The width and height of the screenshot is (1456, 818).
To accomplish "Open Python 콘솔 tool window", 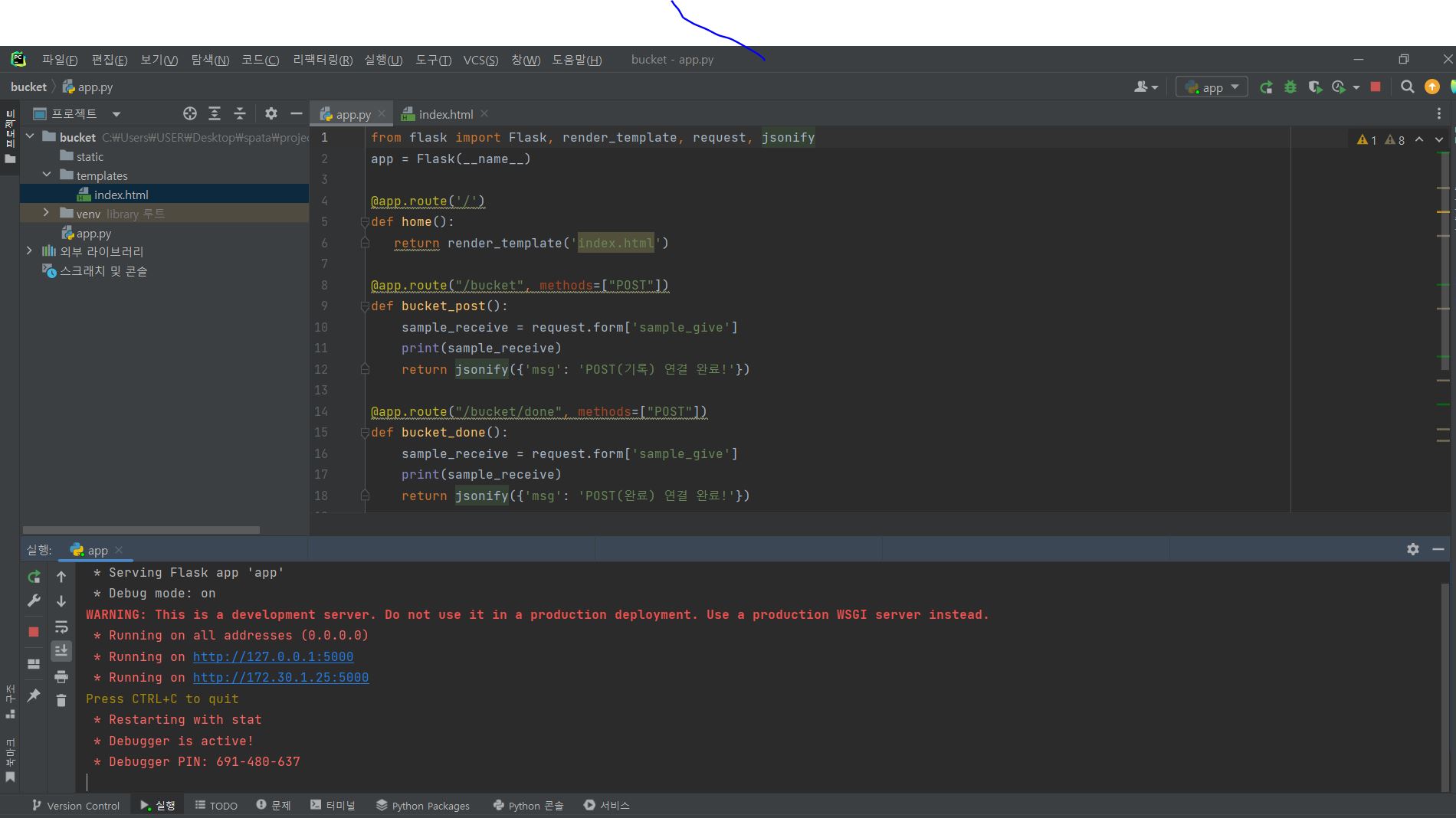I will pos(528,806).
